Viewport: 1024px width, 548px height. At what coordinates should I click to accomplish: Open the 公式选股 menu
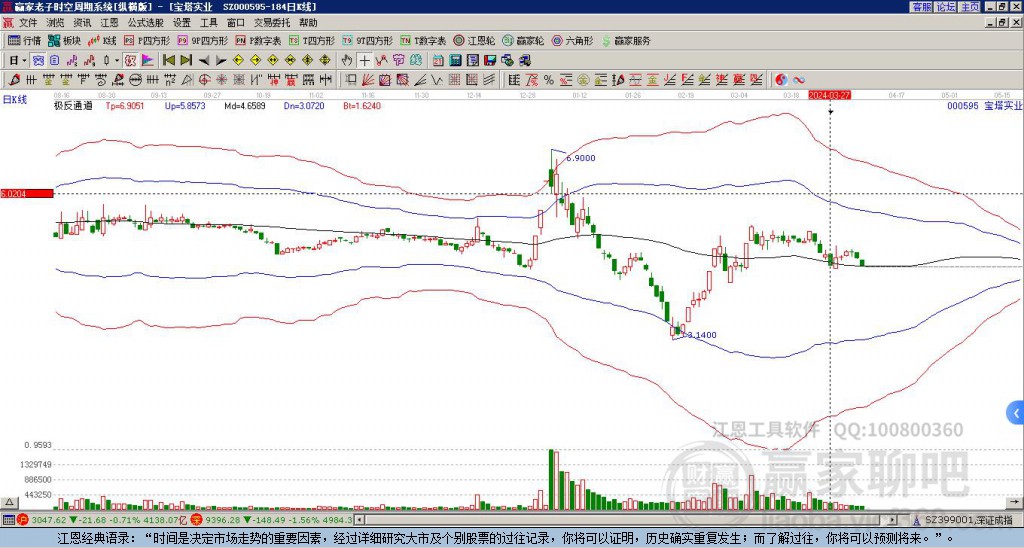point(146,23)
